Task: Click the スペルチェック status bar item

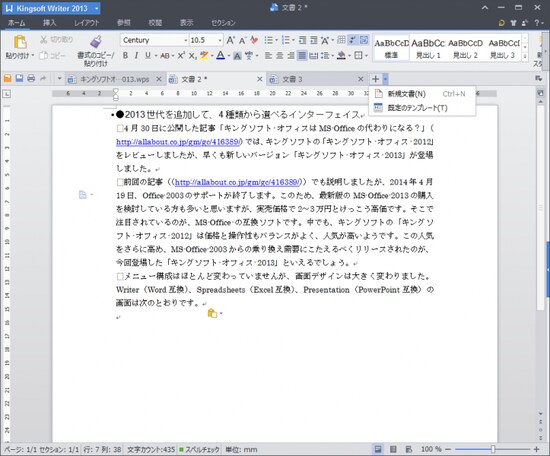Action: pos(199,449)
